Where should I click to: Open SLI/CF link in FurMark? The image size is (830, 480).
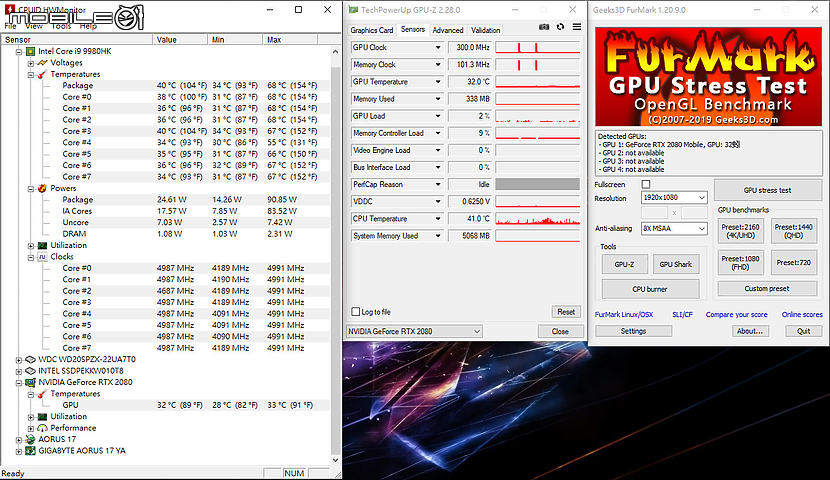click(682, 314)
